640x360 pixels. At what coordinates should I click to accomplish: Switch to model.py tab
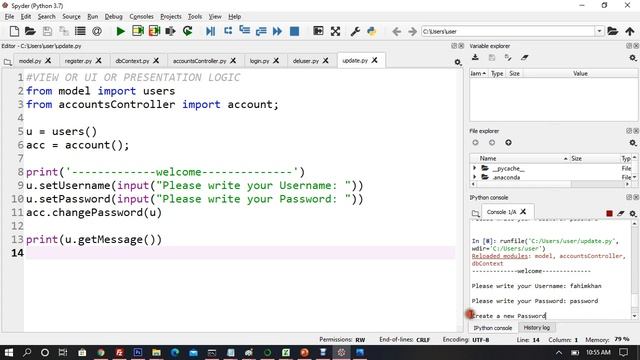pos(30,61)
